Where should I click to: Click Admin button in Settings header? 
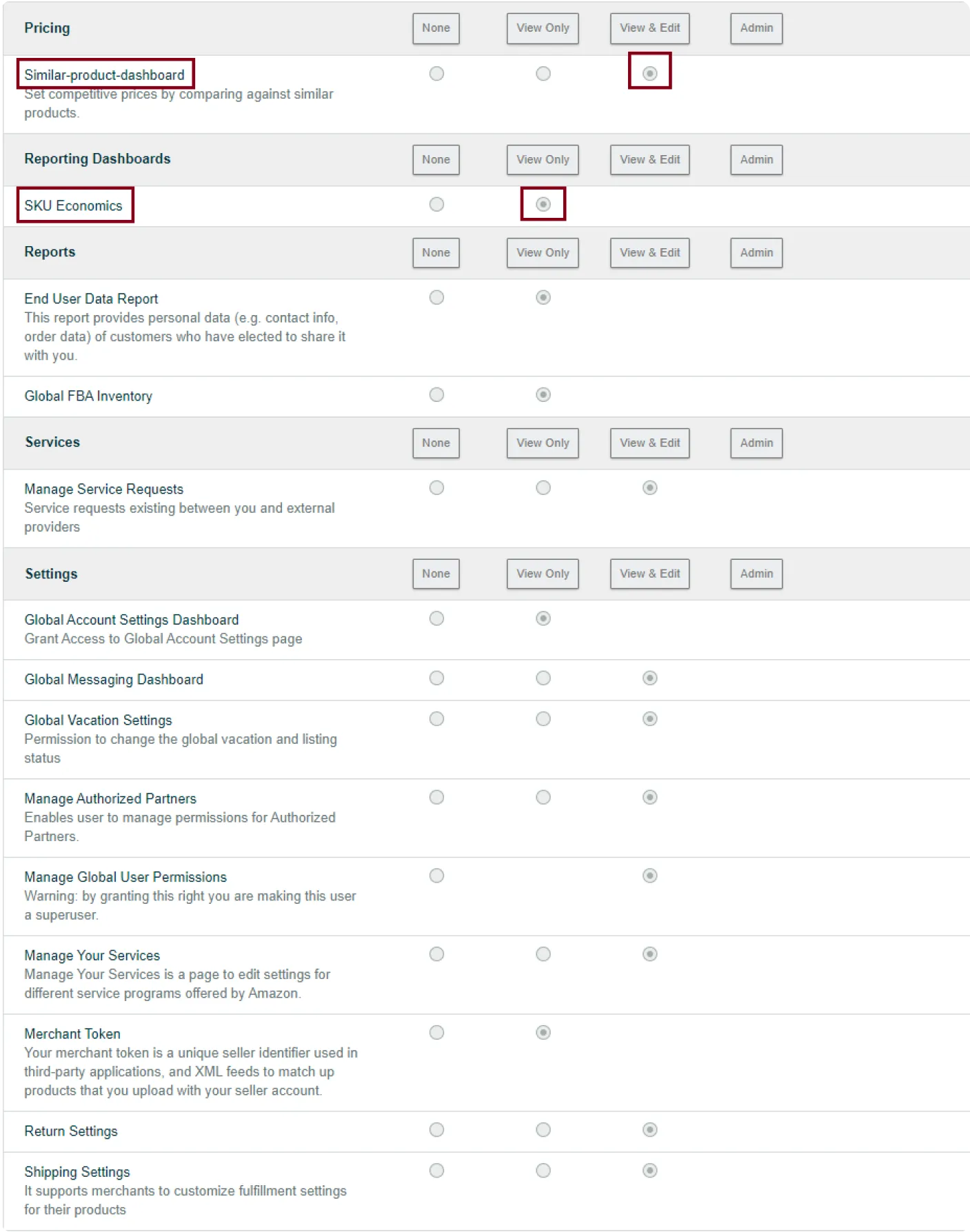pos(756,574)
